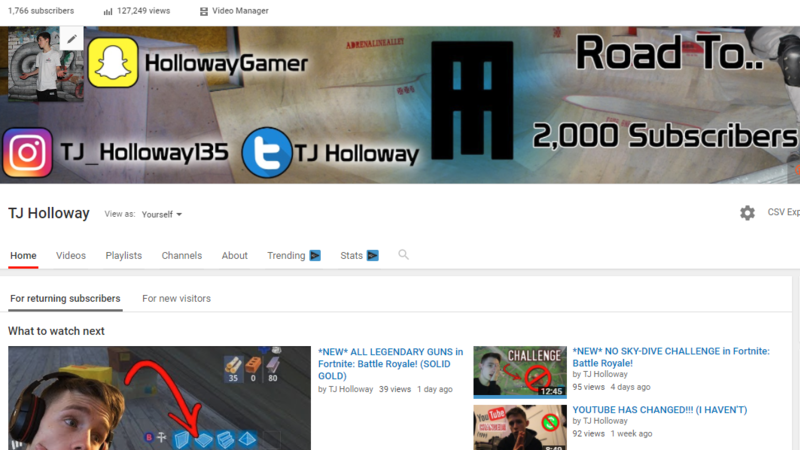
Task: Open the Videos tab
Action: [x=71, y=256]
